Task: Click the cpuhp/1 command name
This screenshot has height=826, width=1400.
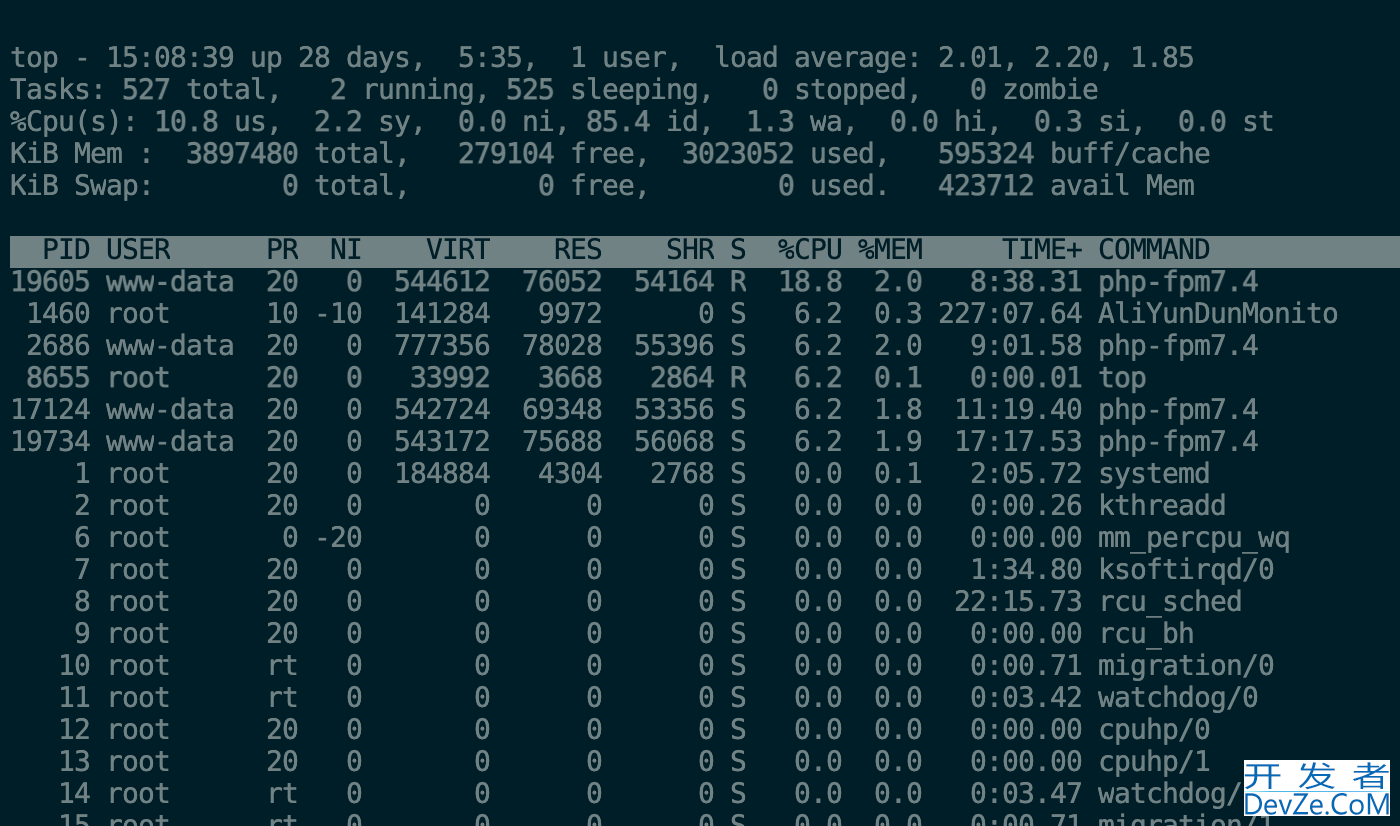Action: [1154, 762]
